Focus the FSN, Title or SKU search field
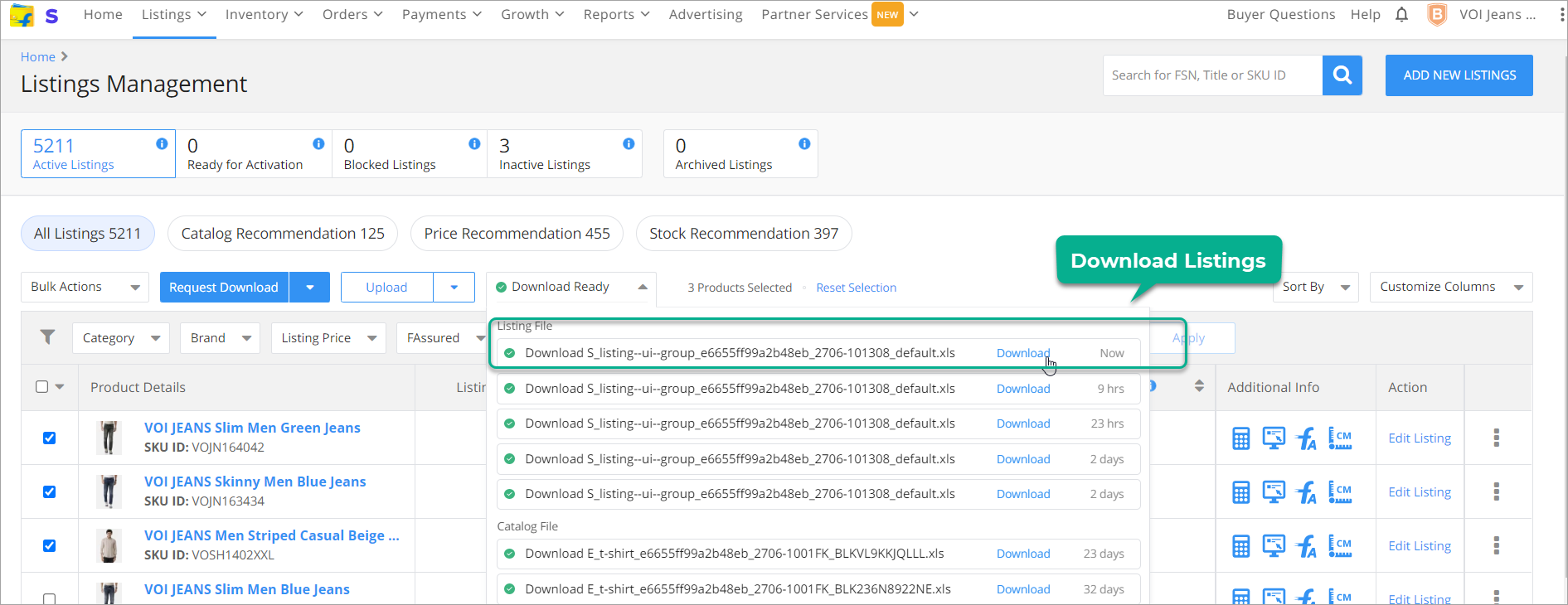The width and height of the screenshot is (1568, 605). [x=1212, y=75]
